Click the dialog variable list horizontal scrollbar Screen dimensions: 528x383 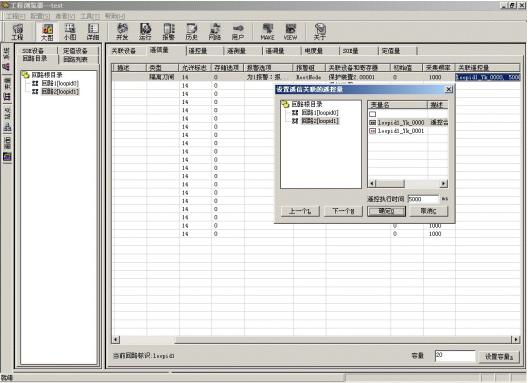coord(407,184)
